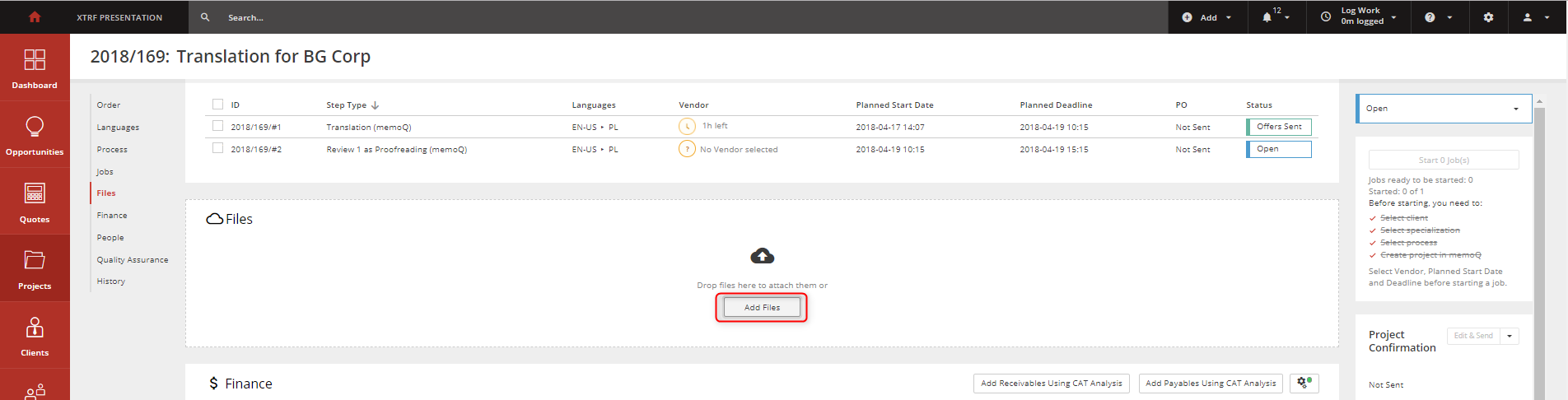1568x400 pixels.
Task: Go to the History section
Action: pyautogui.click(x=111, y=281)
